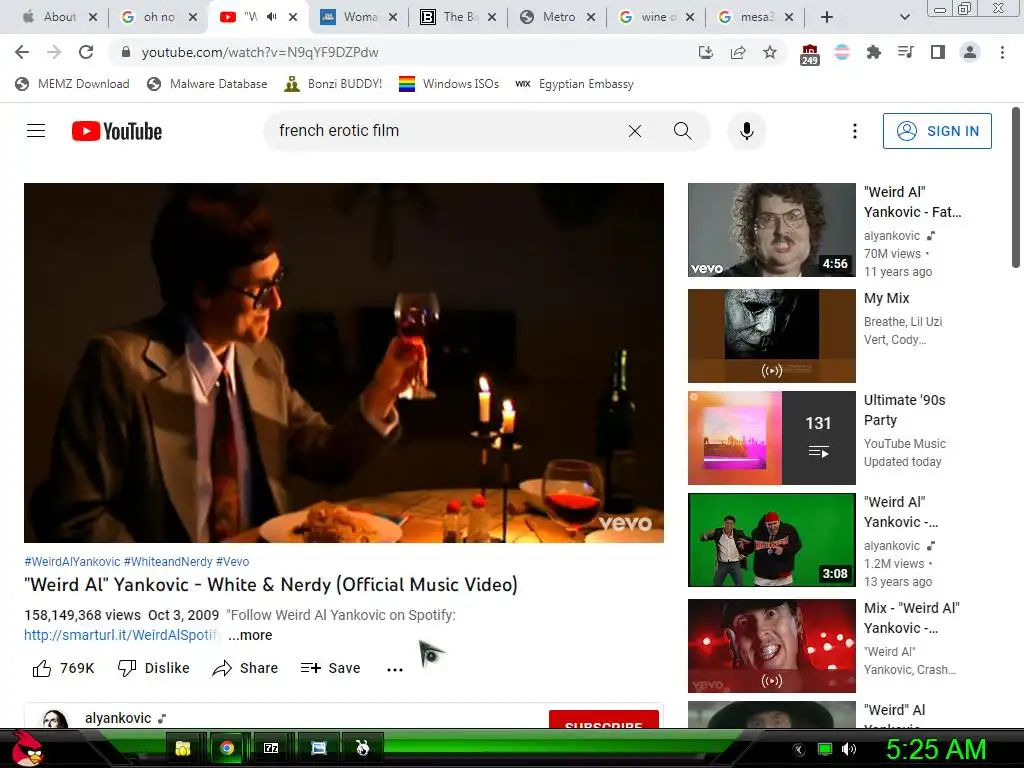Open the Egyptian Embassy bookmark

(x=574, y=84)
